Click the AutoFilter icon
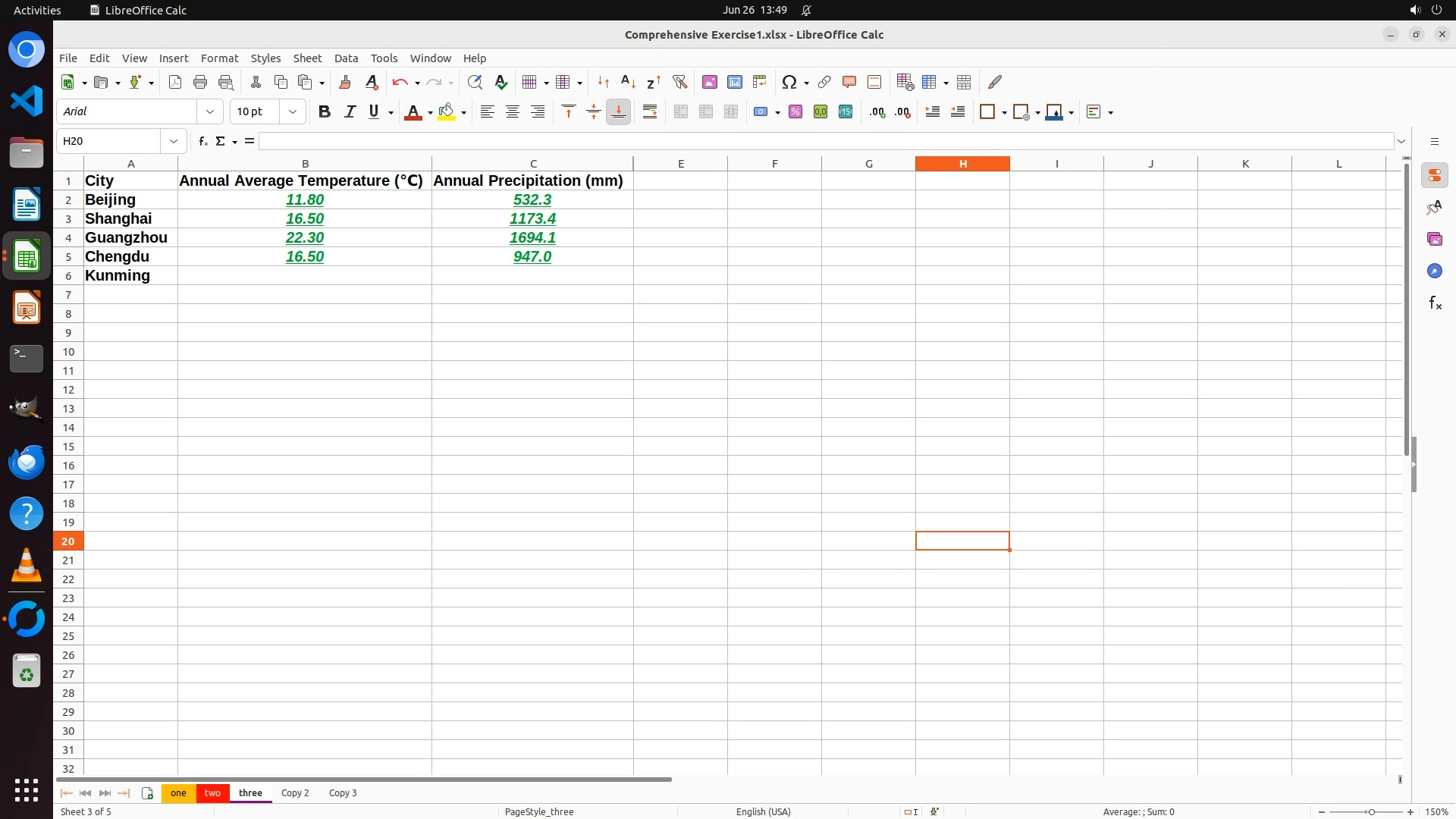 coord(679,82)
